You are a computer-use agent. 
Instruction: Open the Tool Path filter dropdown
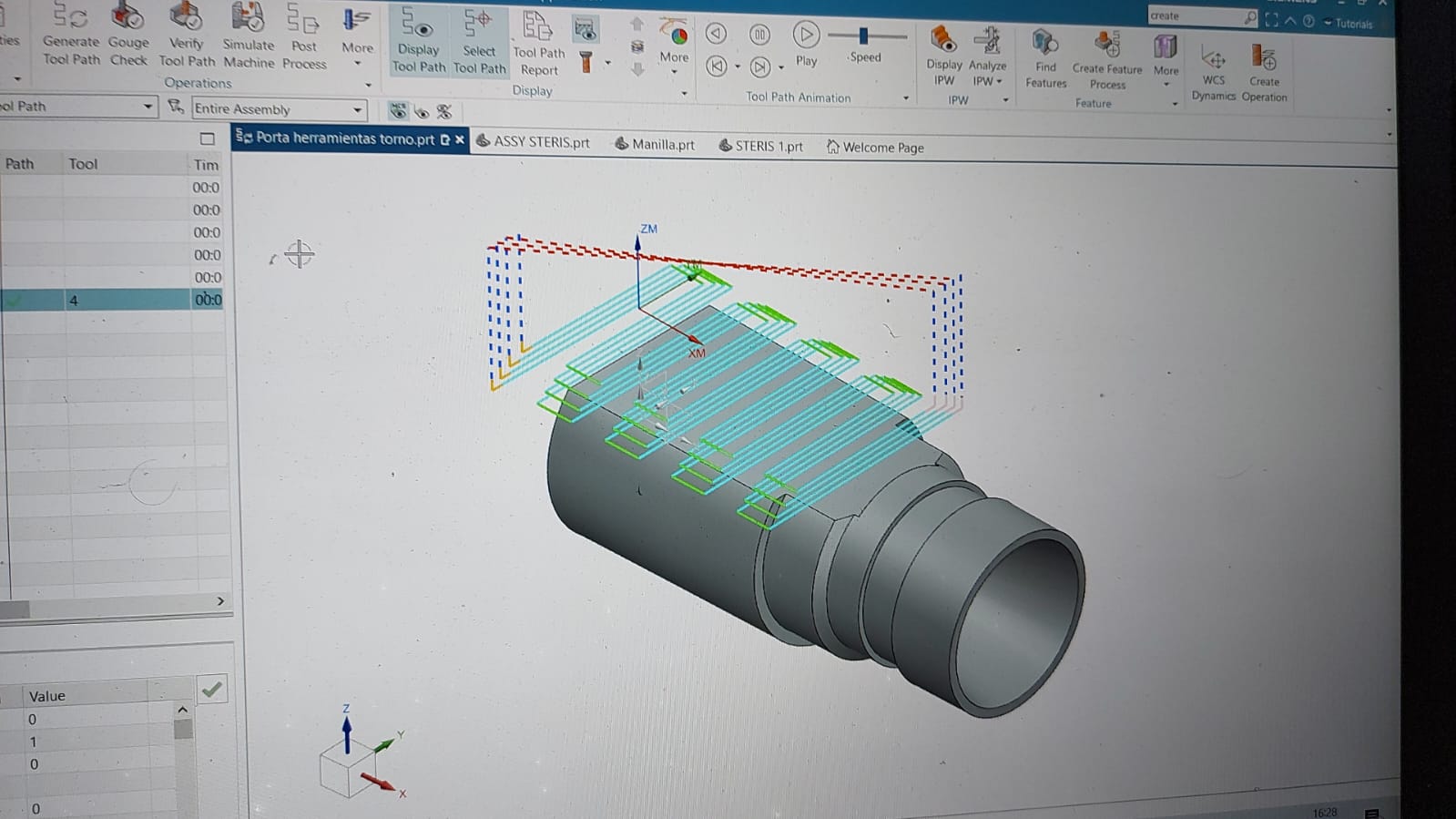pyautogui.click(x=78, y=107)
